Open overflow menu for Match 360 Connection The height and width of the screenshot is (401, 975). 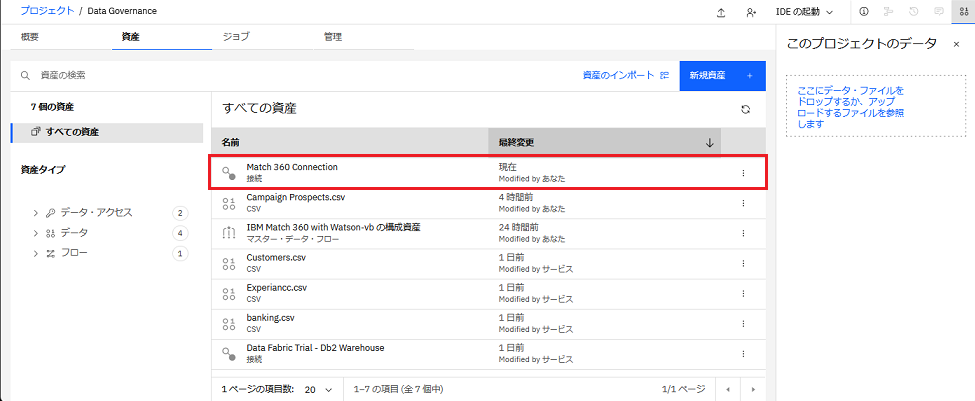tap(743, 173)
